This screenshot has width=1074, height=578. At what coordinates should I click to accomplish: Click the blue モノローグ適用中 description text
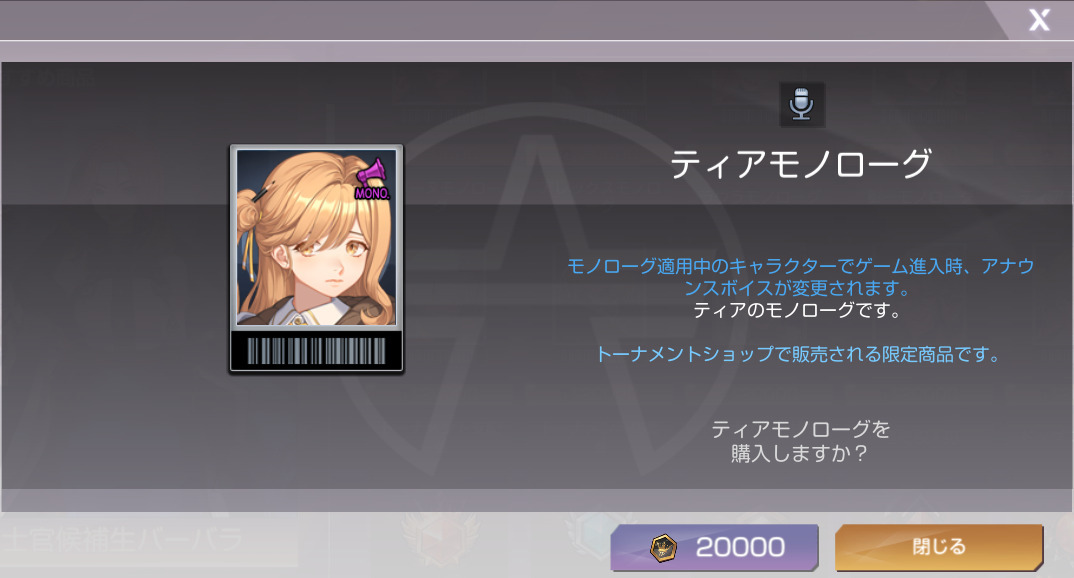pos(800,277)
